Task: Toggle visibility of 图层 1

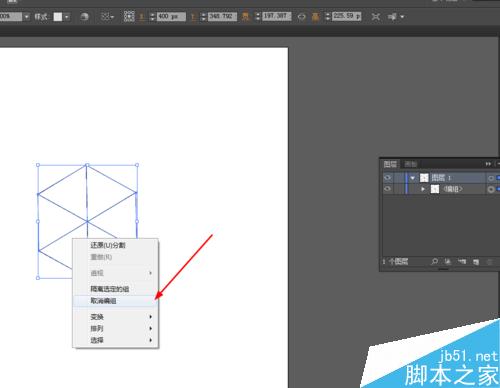Action: pos(387,178)
